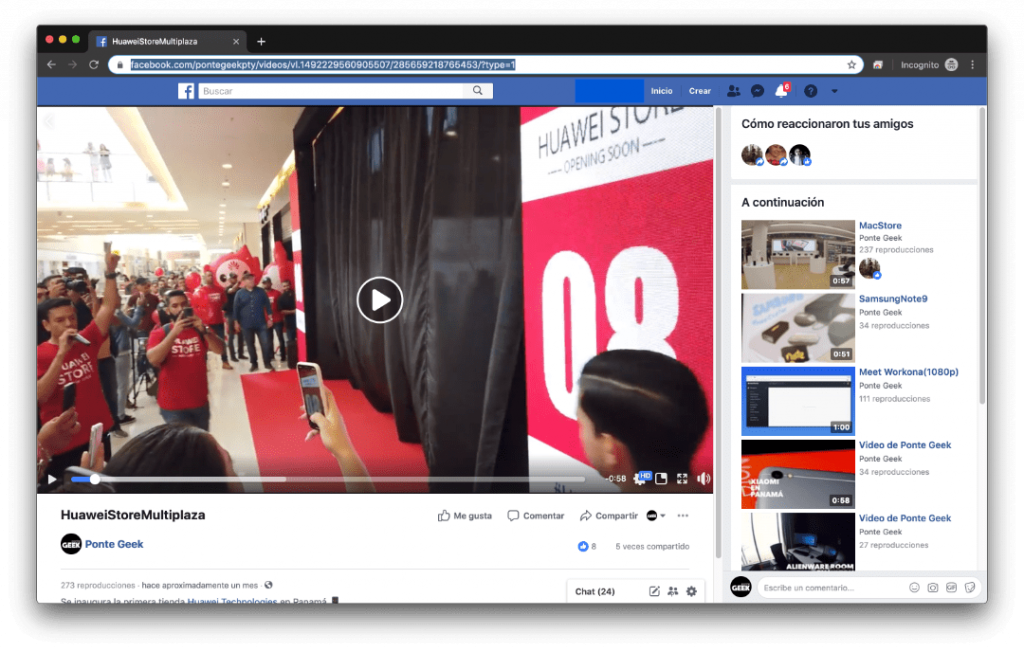
Task: Click first friend reaction avatar
Action: tap(752, 155)
